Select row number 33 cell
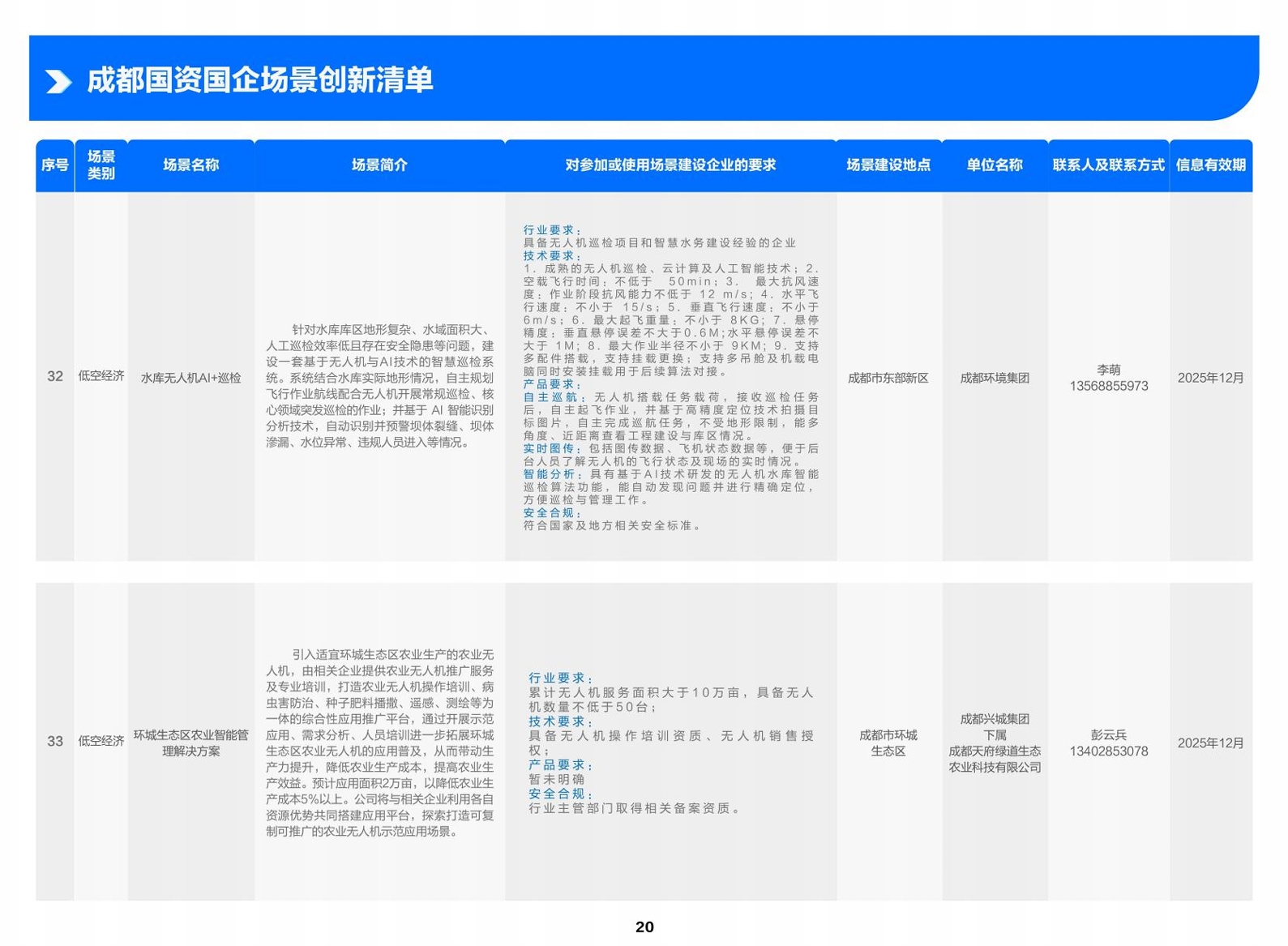 [54, 742]
